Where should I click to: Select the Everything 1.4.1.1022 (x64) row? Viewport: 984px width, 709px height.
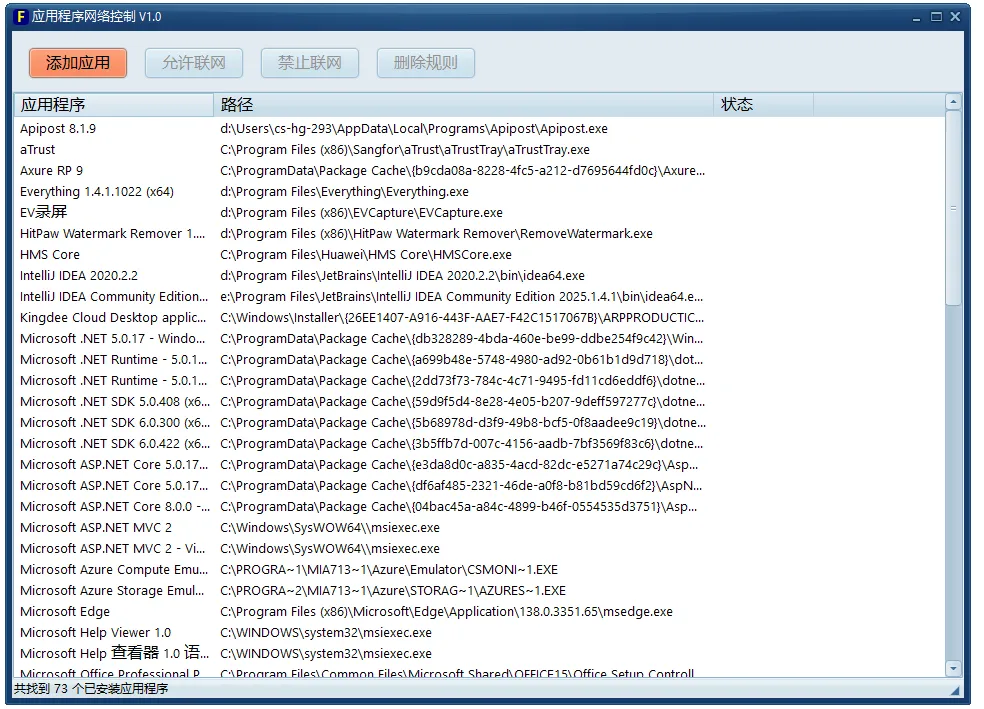tap(479, 192)
